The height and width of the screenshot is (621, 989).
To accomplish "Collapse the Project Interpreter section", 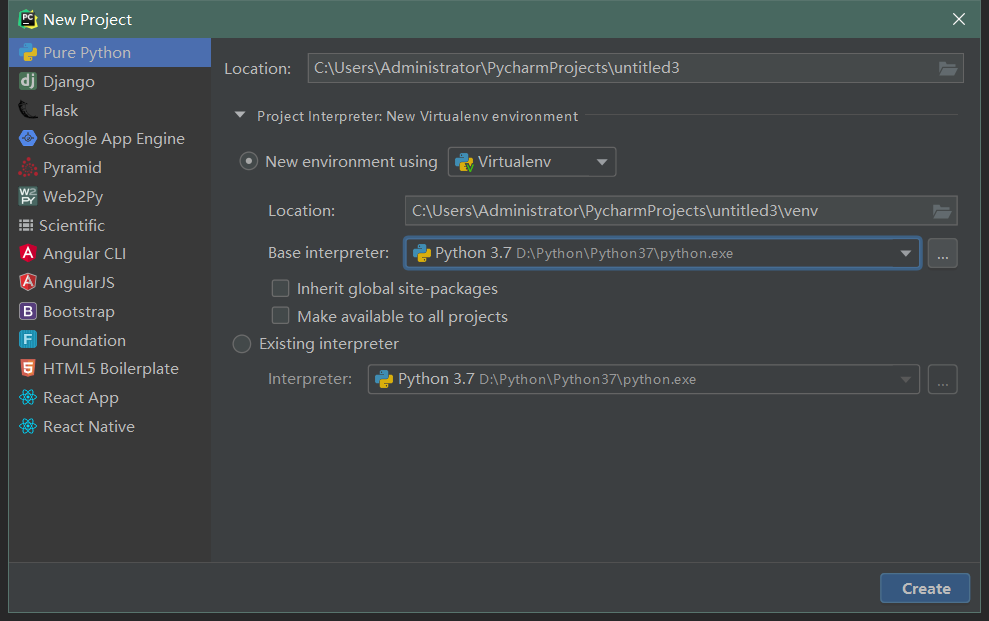I will click(x=240, y=116).
